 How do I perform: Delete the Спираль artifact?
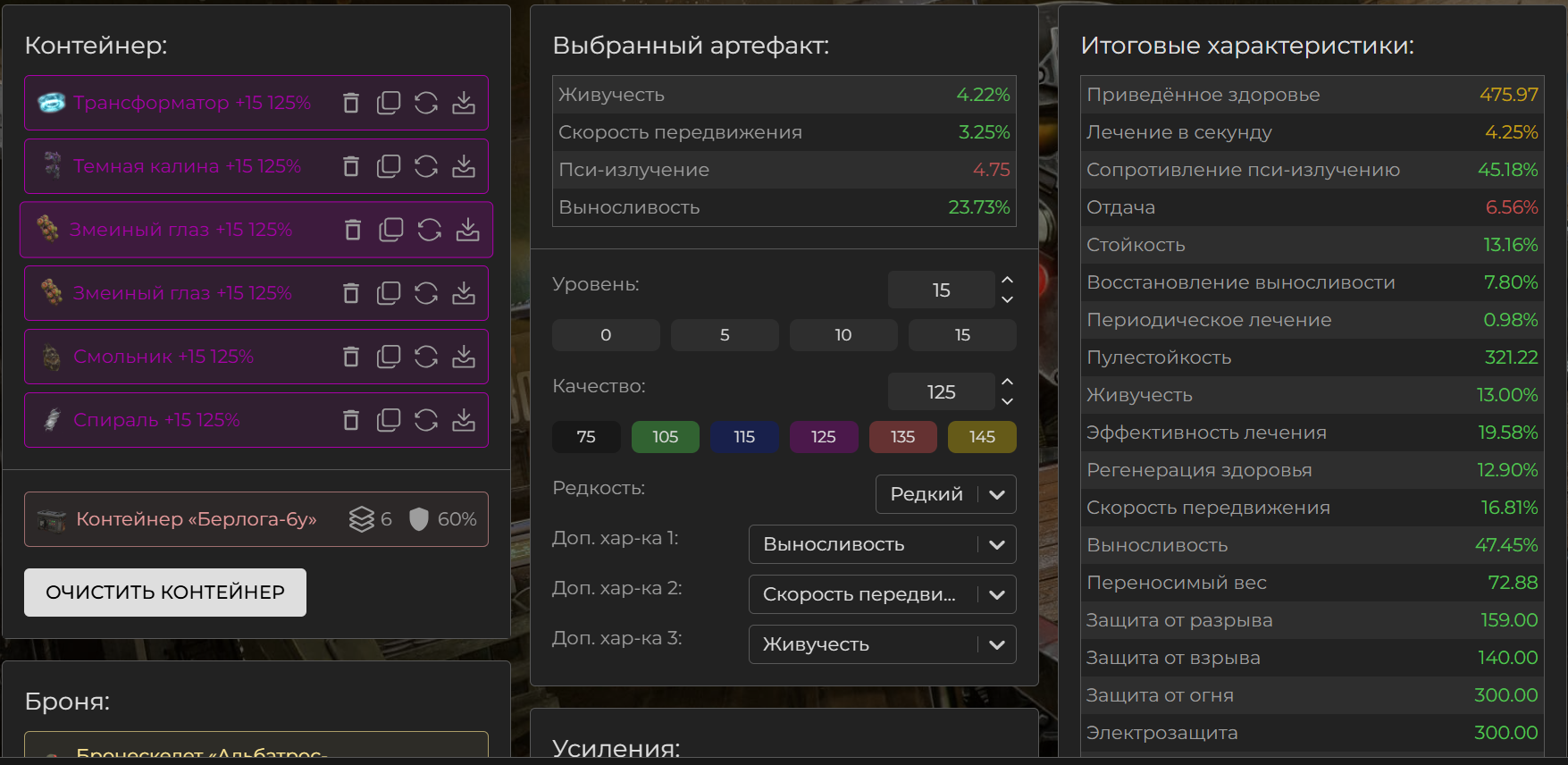pyautogui.click(x=351, y=420)
